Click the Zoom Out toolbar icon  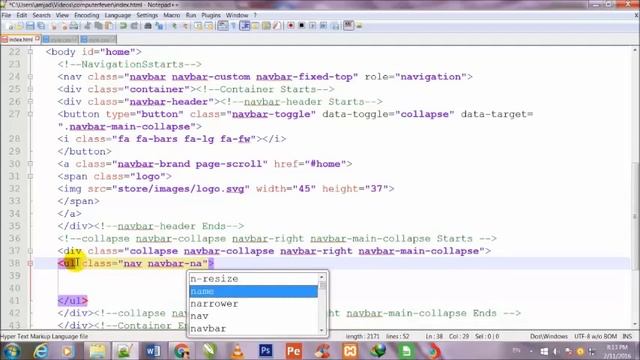coord(185,26)
